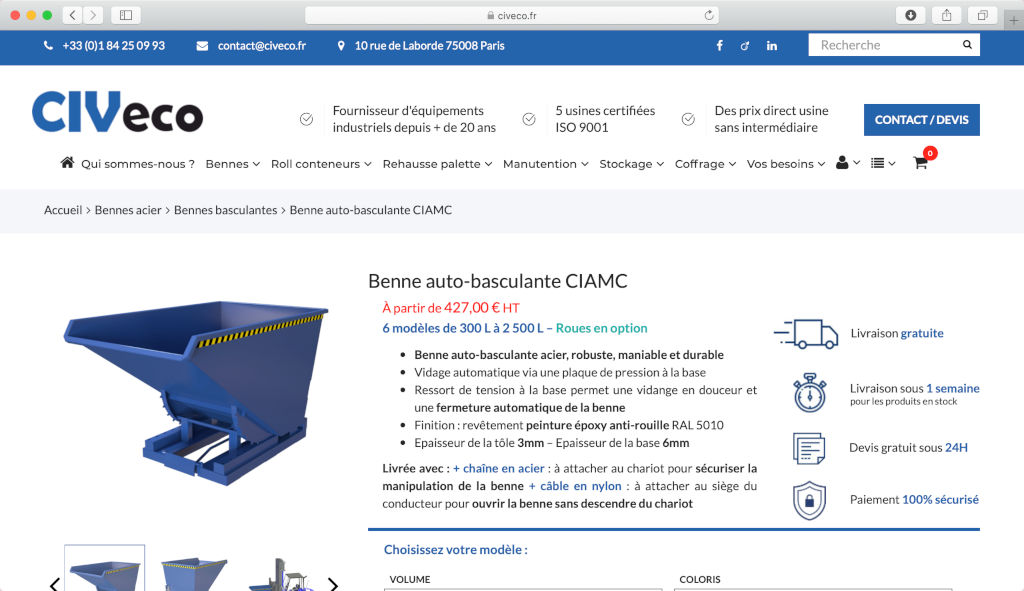Open the shopping cart icon

(x=920, y=163)
